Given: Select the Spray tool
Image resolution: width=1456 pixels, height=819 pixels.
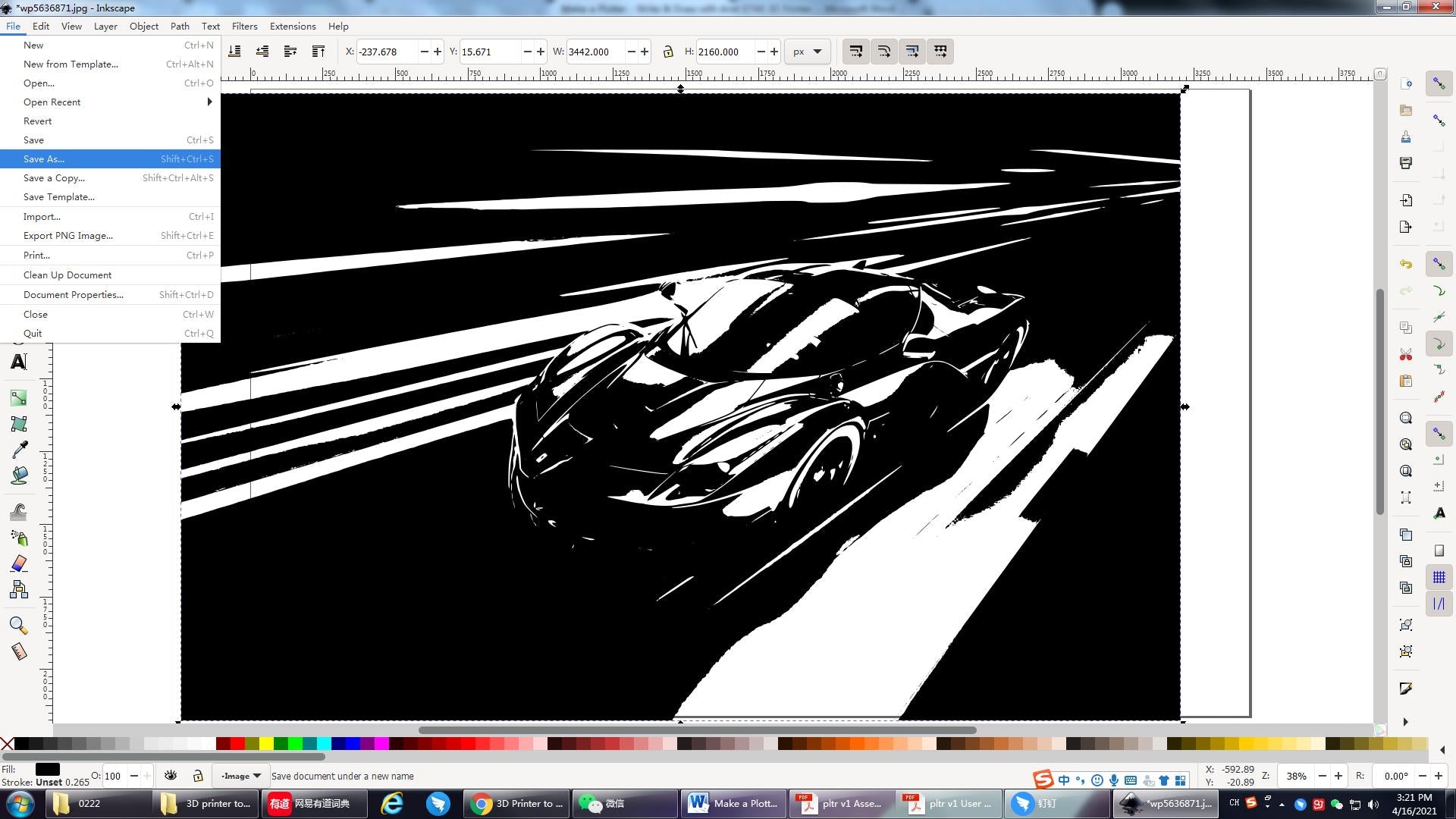Looking at the screenshot, I should 18,538.
